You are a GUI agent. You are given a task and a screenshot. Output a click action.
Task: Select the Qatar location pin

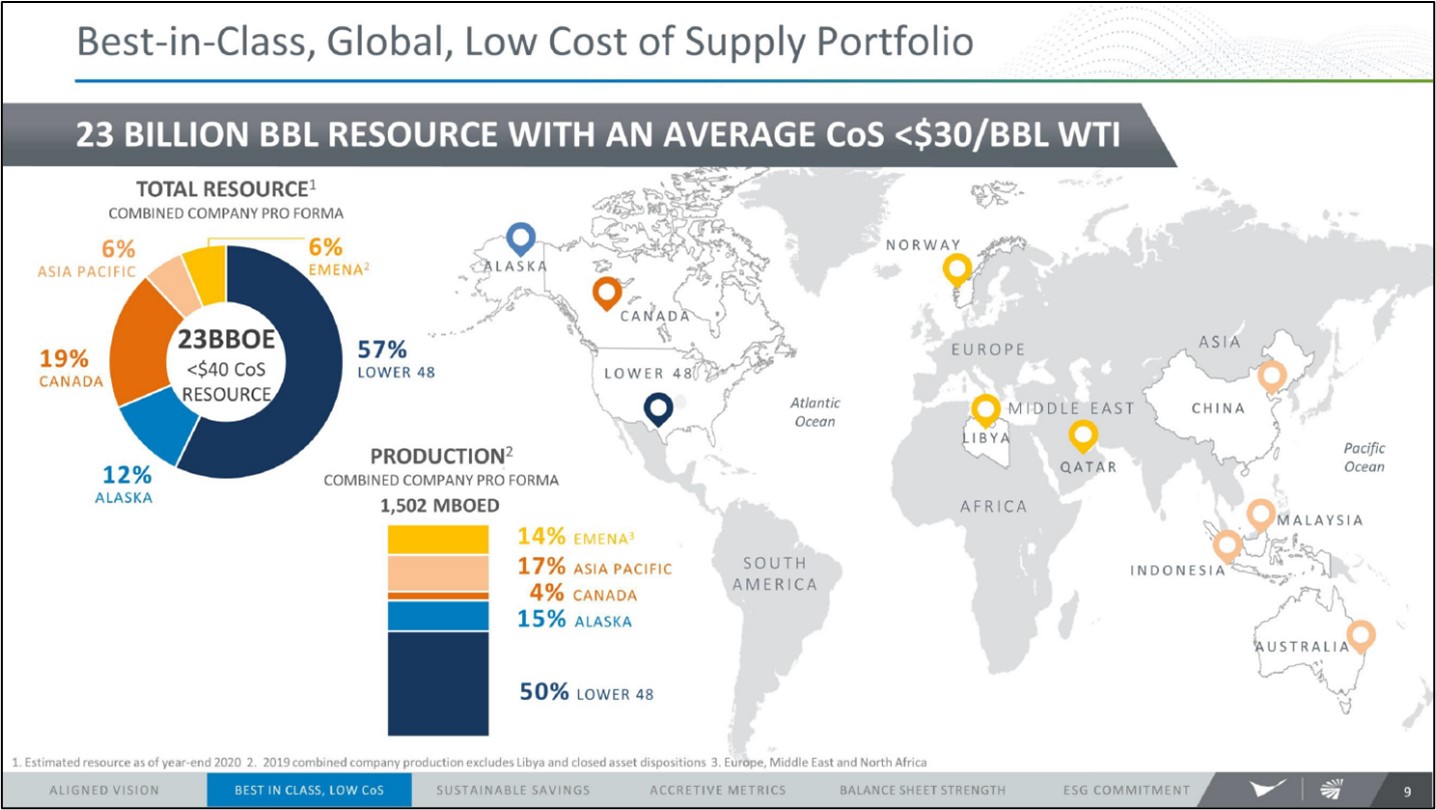pos(1082,435)
